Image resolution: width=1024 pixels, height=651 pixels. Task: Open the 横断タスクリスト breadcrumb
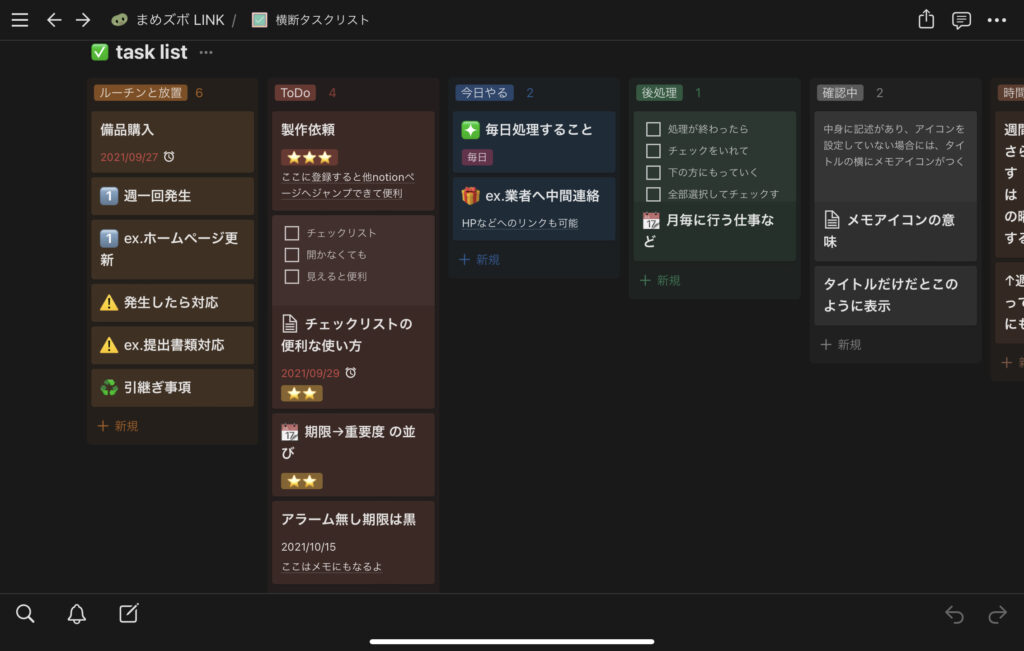(x=310, y=20)
